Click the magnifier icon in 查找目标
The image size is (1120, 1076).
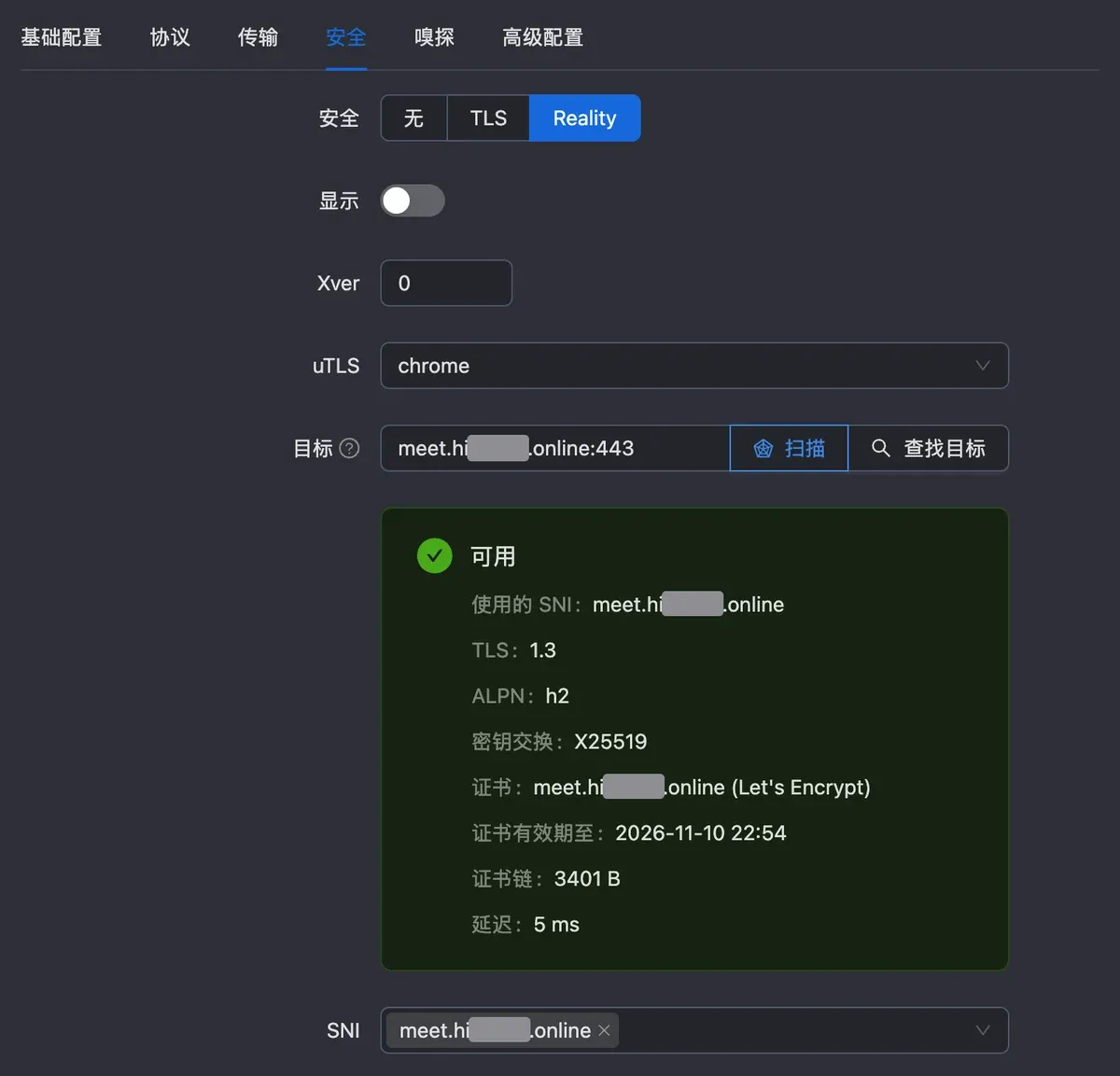[x=880, y=448]
